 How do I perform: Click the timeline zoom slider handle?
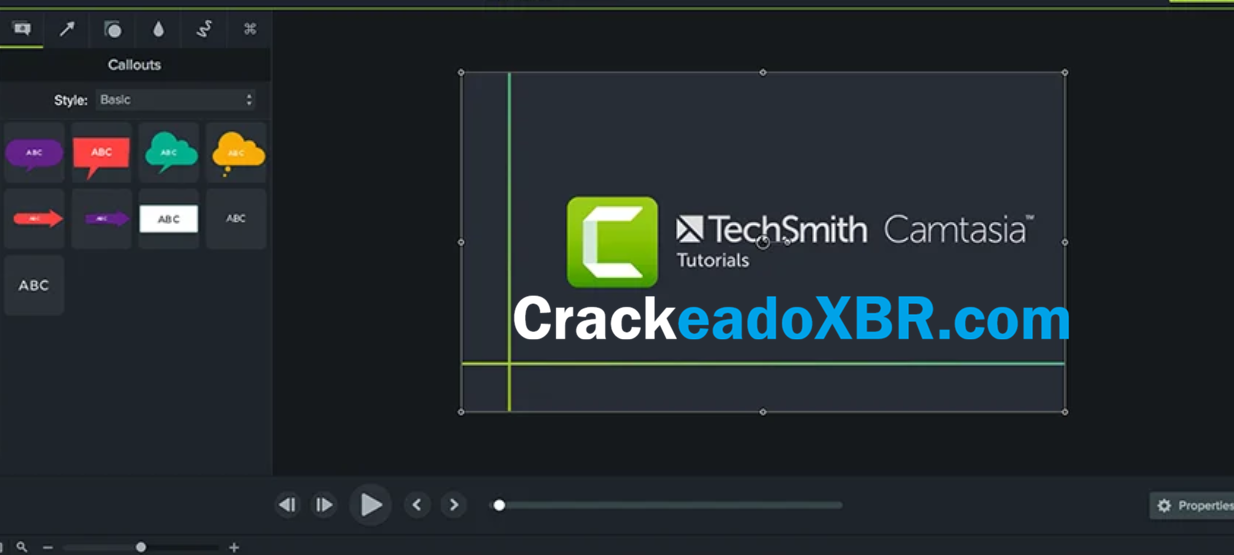[x=141, y=547]
